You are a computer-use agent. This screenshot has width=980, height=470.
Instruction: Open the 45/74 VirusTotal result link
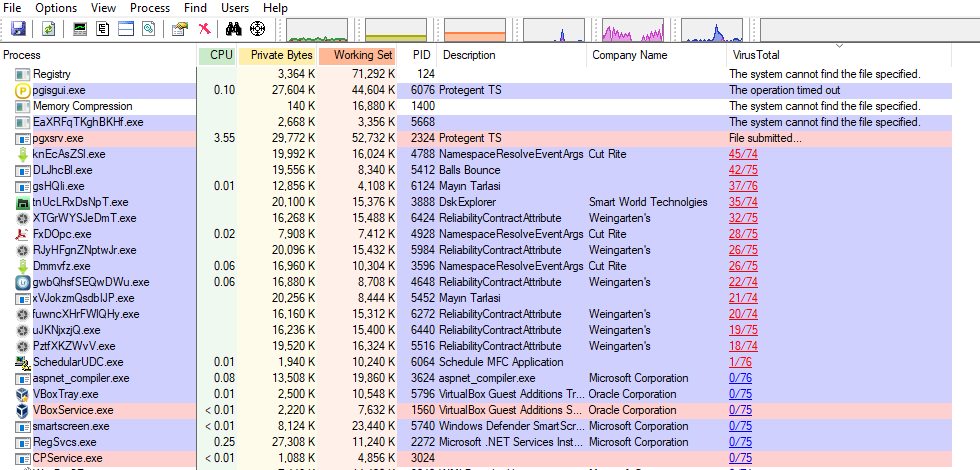pos(743,154)
